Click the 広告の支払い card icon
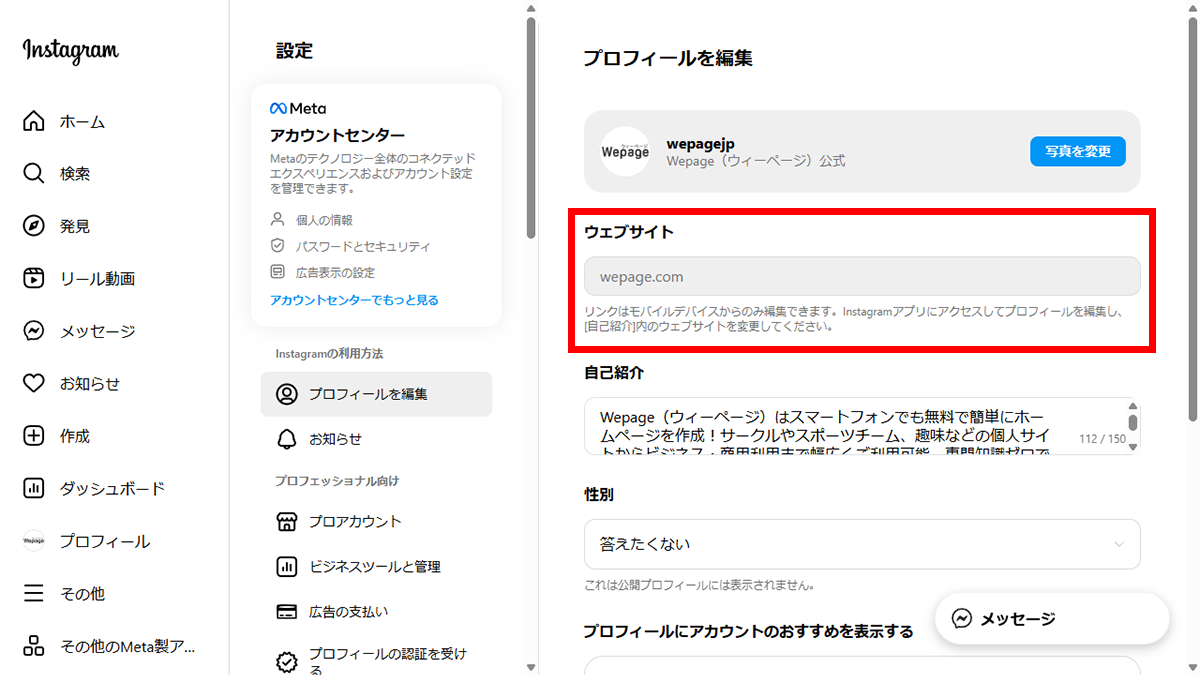The height and width of the screenshot is (675, 1200). [287, 611]
